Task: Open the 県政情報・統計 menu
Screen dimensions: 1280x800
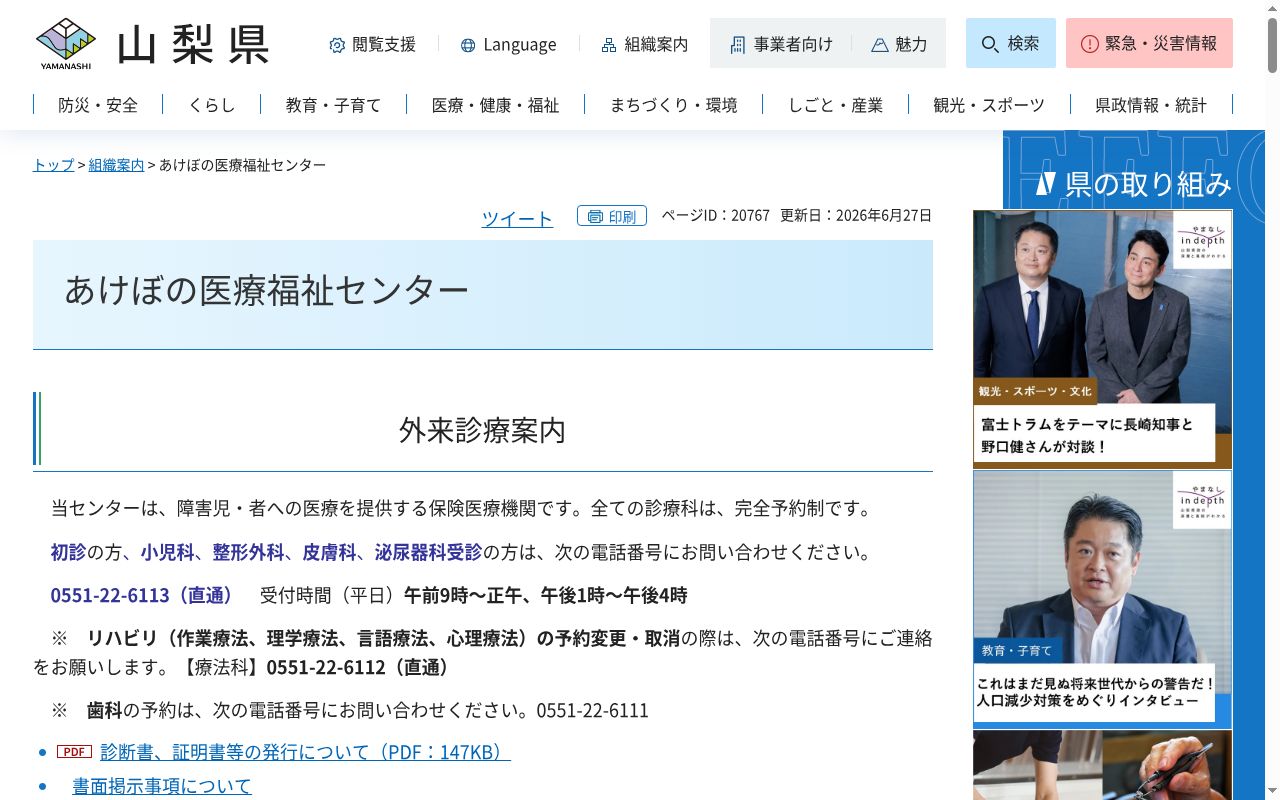Action: coord(1151,105)
